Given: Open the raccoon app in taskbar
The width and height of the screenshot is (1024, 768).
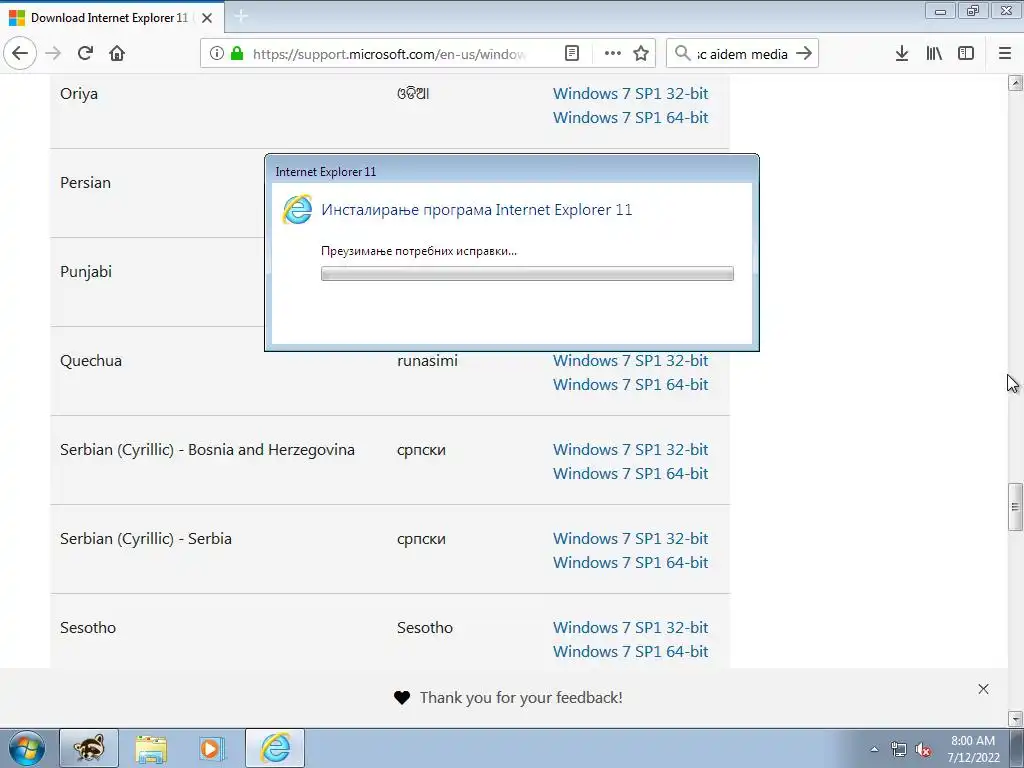Looking at the screenshot, I should tap(89, 748).
